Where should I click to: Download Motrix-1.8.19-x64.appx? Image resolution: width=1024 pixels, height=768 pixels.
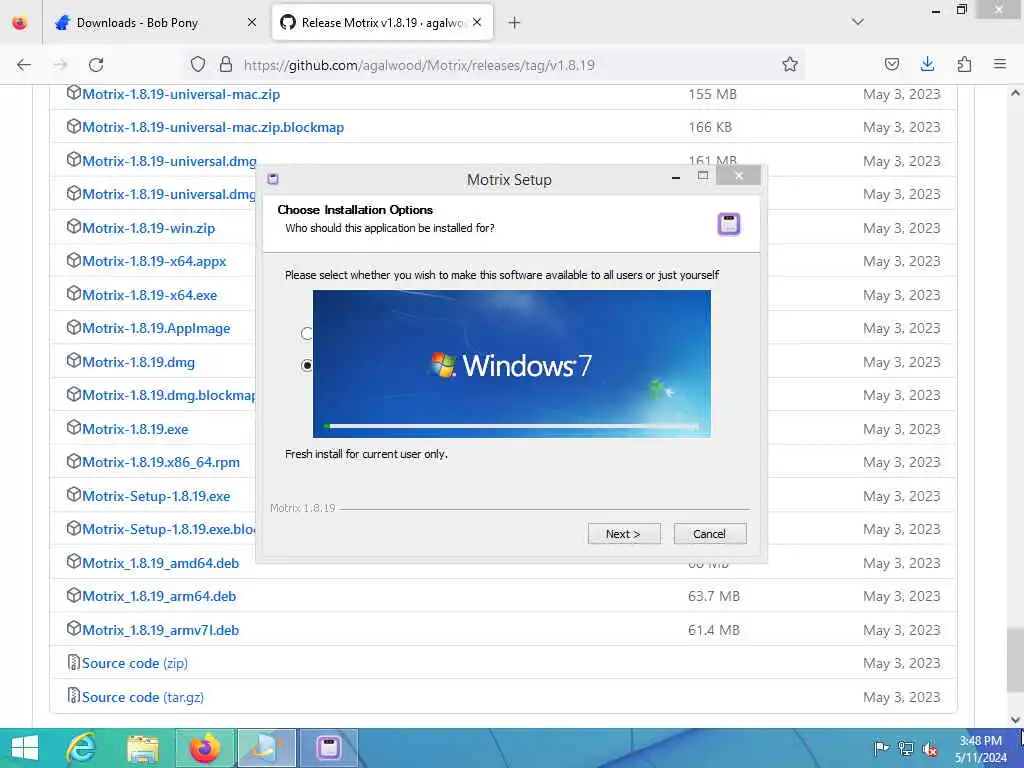154,261
